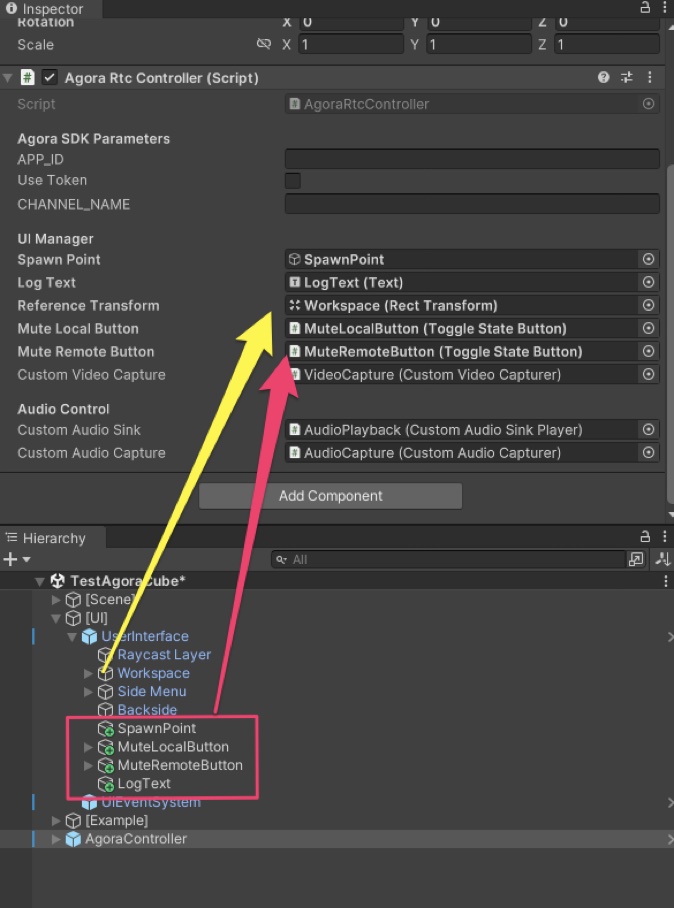The image size is (674, 908).
Task: Select LogText in Hierarchy
Action: 144,783
